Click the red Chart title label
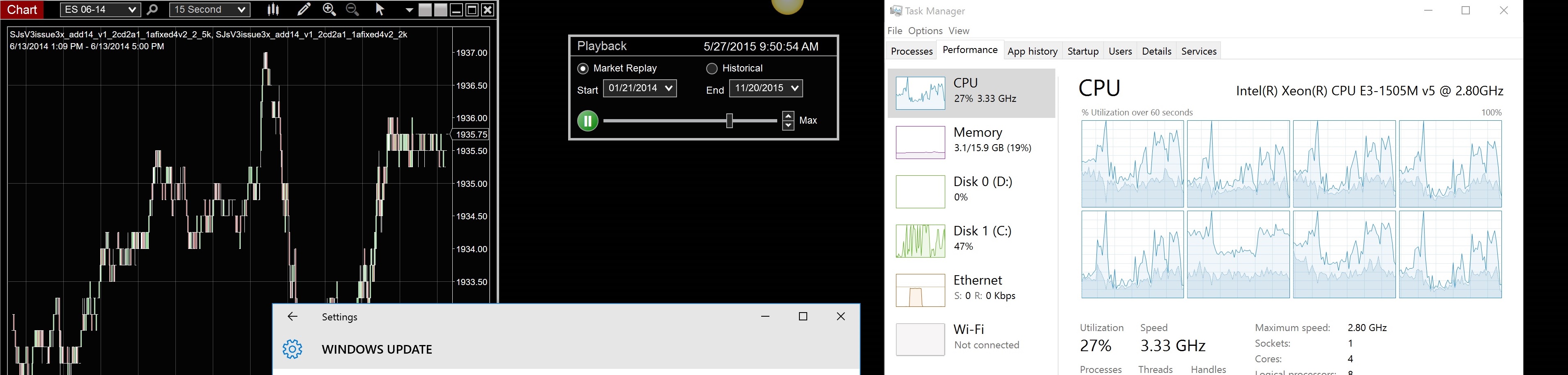 pos(22,10)
